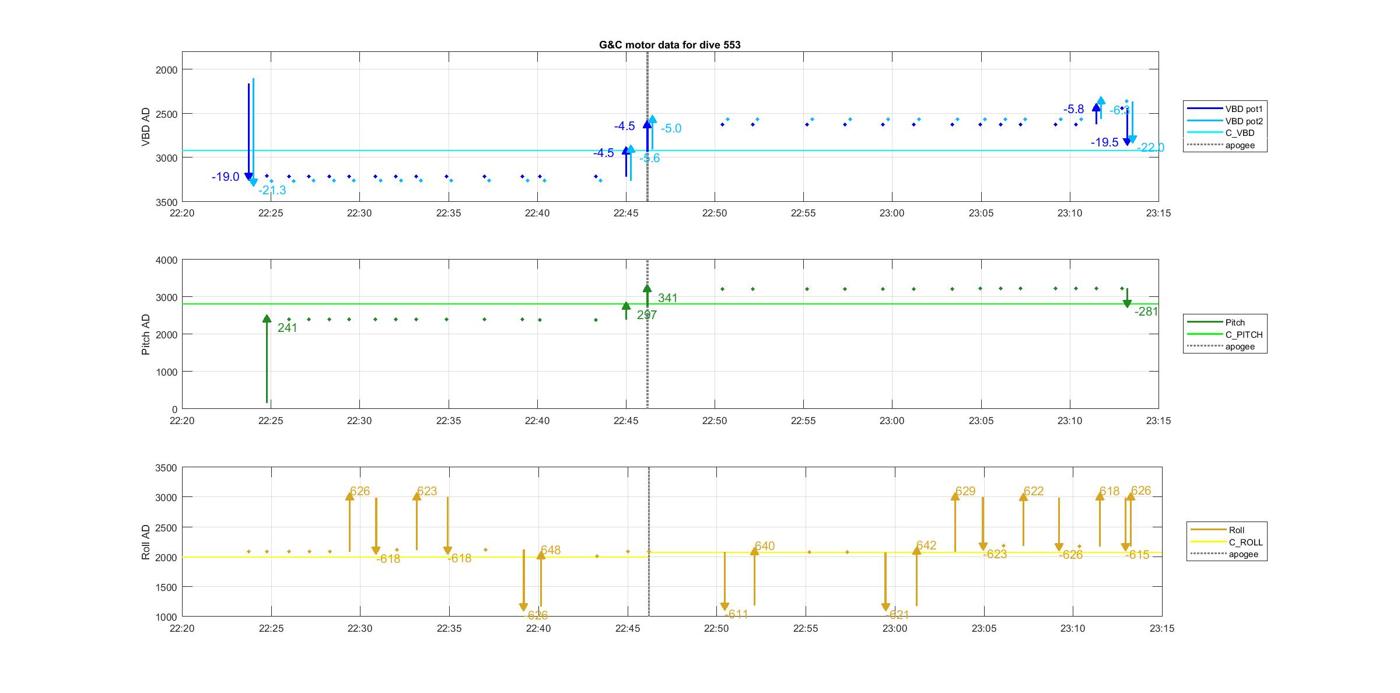
Task: Click the '-281' pitch annotation
Action: (x=1146, y=312)
